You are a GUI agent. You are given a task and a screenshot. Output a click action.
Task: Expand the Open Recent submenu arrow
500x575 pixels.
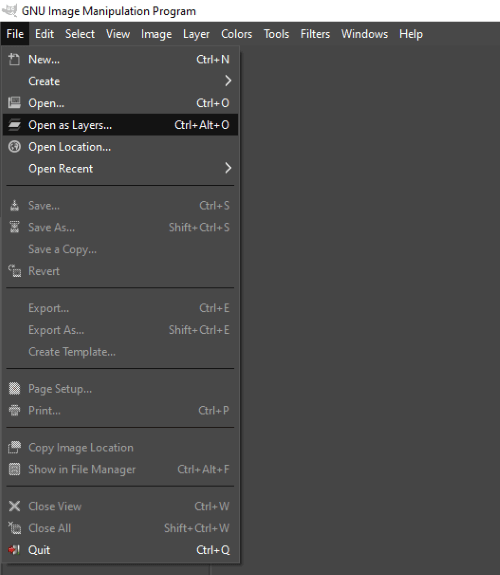[228, 168]
